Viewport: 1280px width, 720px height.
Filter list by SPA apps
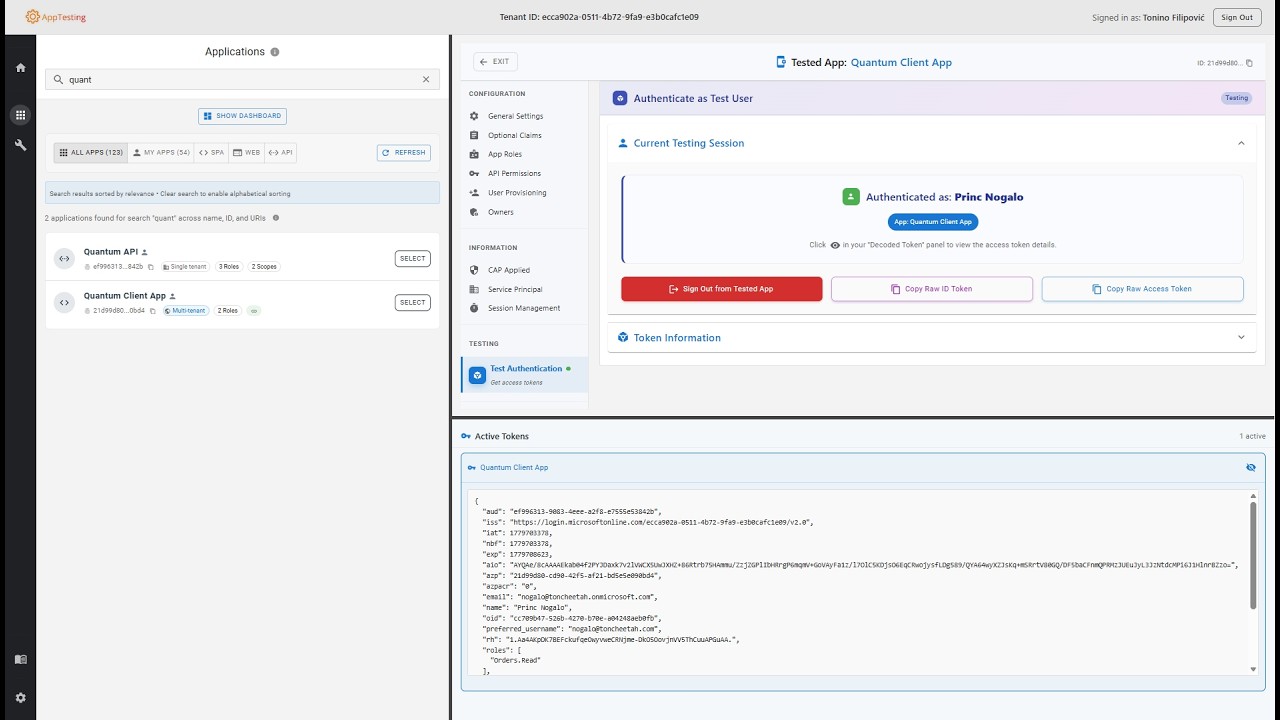(x=211, y=153)
